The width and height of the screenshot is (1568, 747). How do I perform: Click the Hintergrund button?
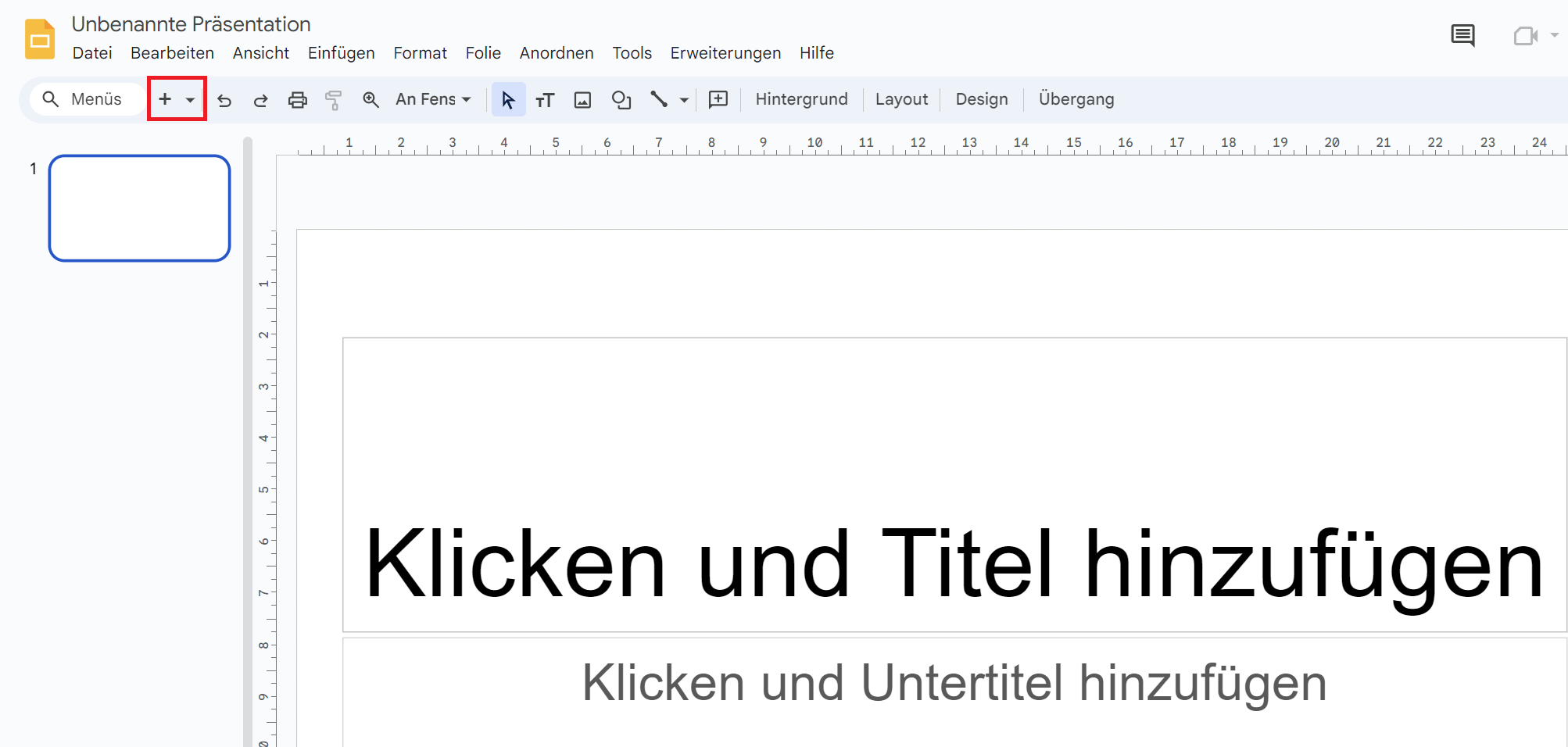click(x=801, y=99)
